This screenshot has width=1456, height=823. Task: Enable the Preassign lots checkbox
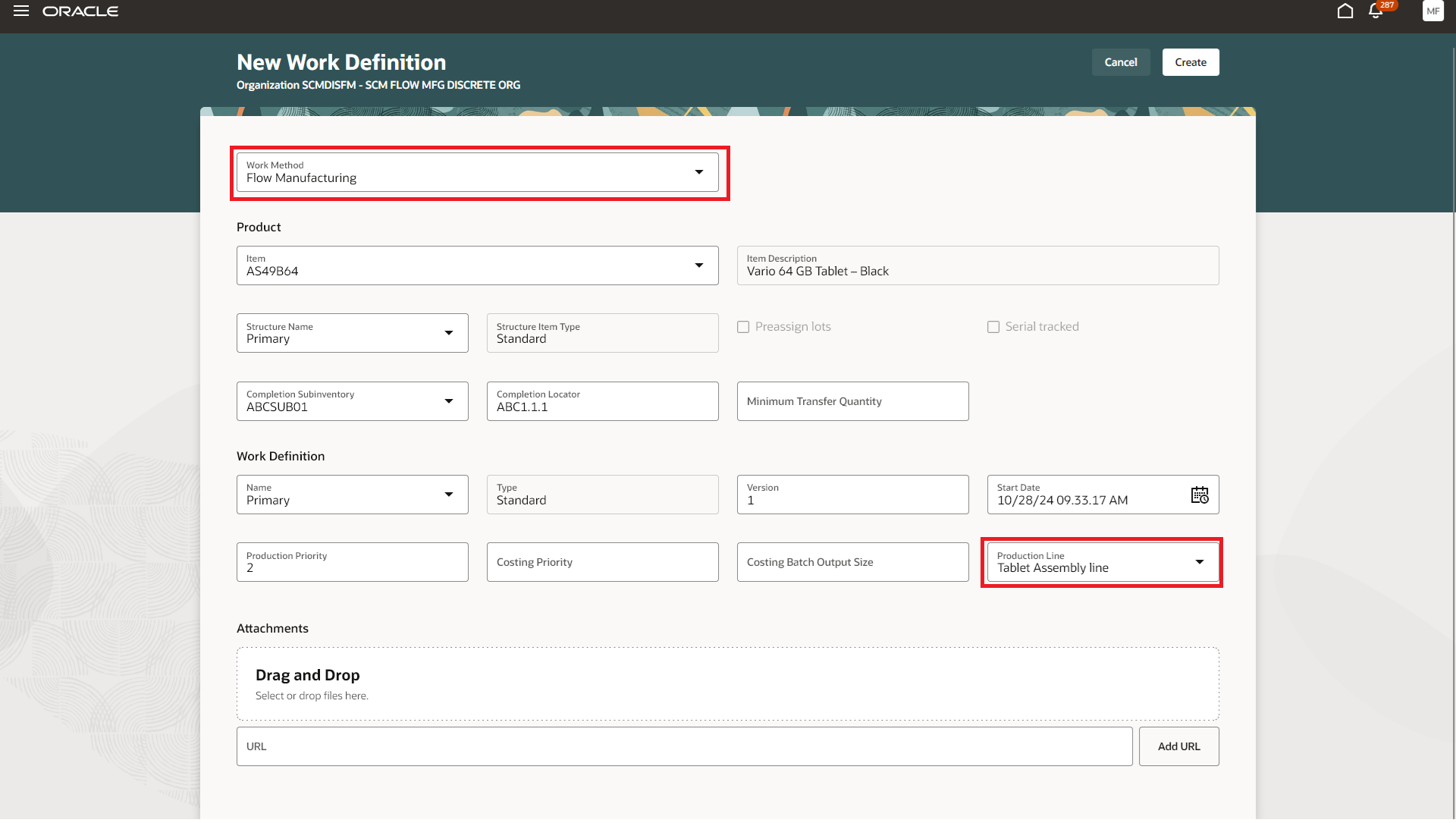pos(743,327)
